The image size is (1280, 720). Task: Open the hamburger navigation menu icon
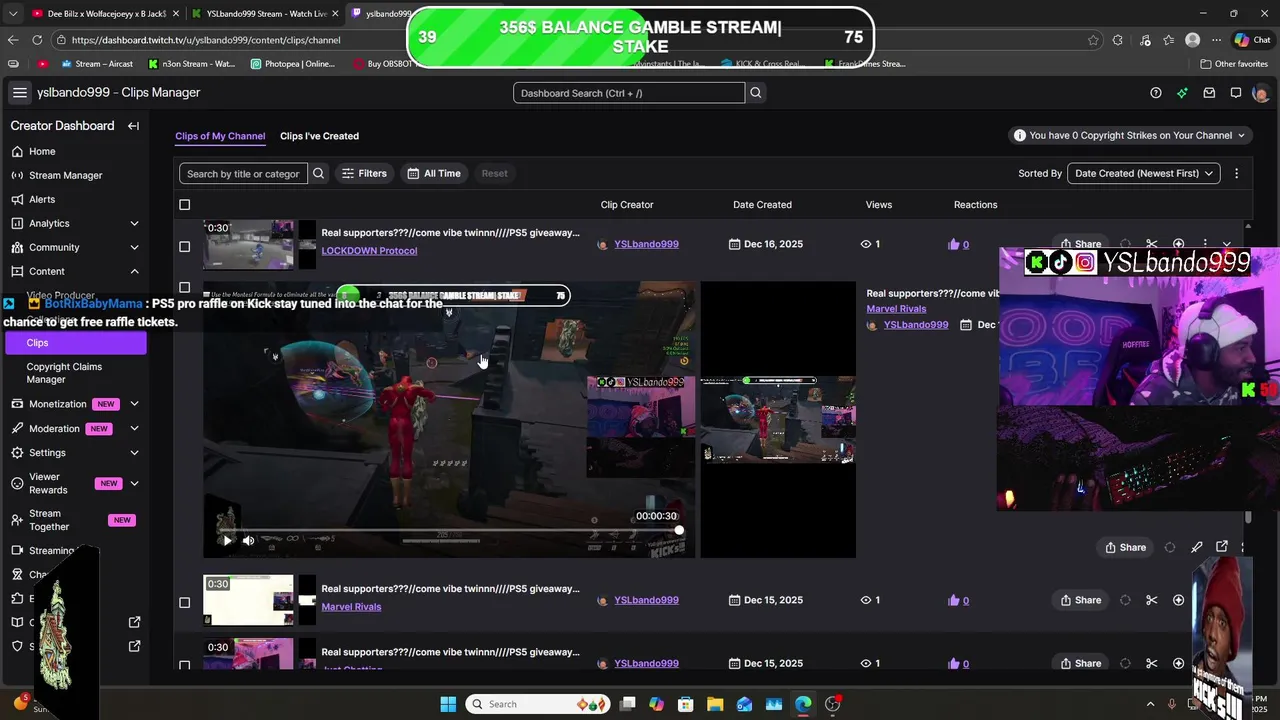tap(19, 93)
